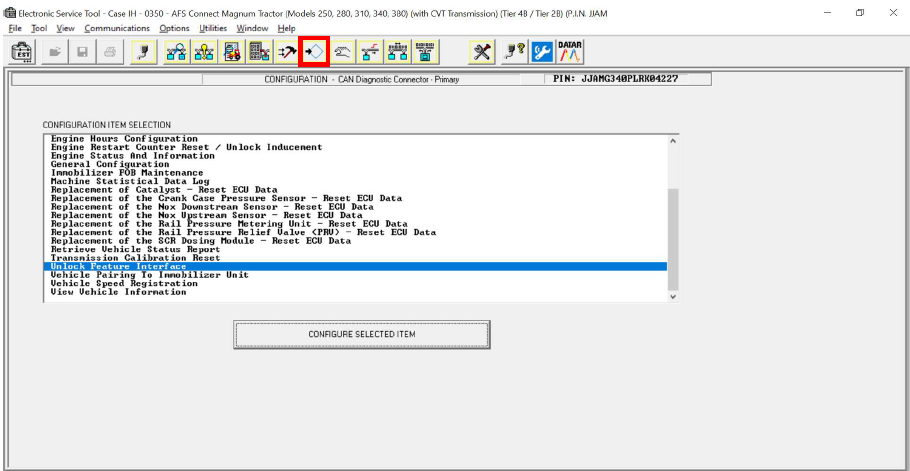Open the Window menu
Viewport: 910px width, 471px height.
[x=252, y=28]
